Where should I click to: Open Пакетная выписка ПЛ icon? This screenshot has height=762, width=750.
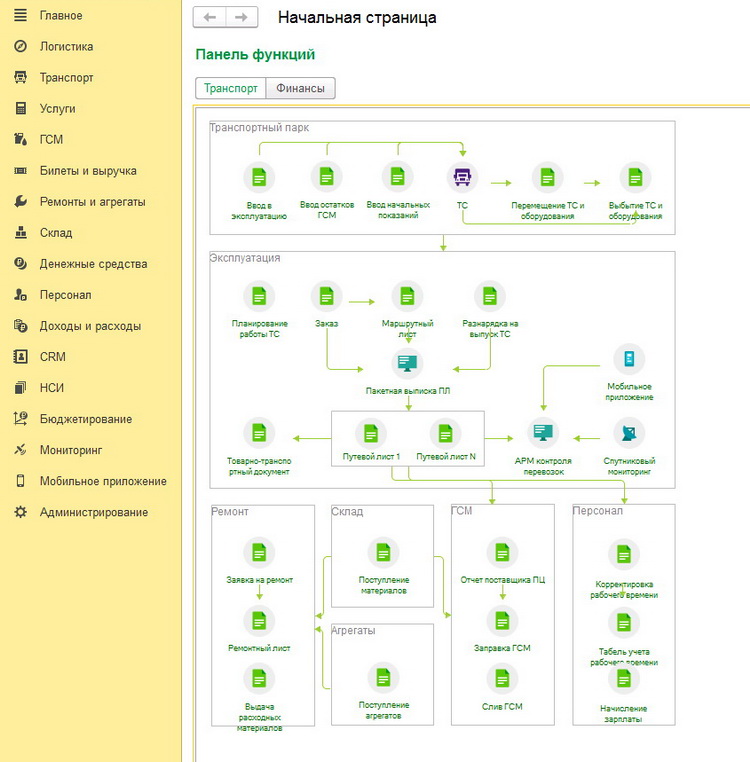[x=408, y=363]
